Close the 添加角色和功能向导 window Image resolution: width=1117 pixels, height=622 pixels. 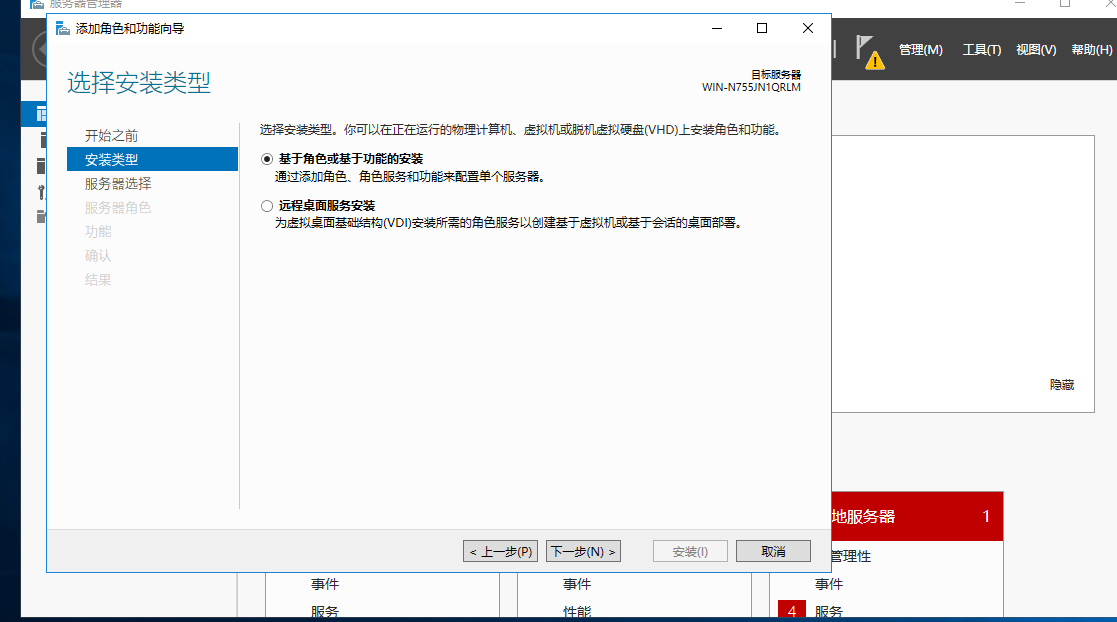point(808,28)
